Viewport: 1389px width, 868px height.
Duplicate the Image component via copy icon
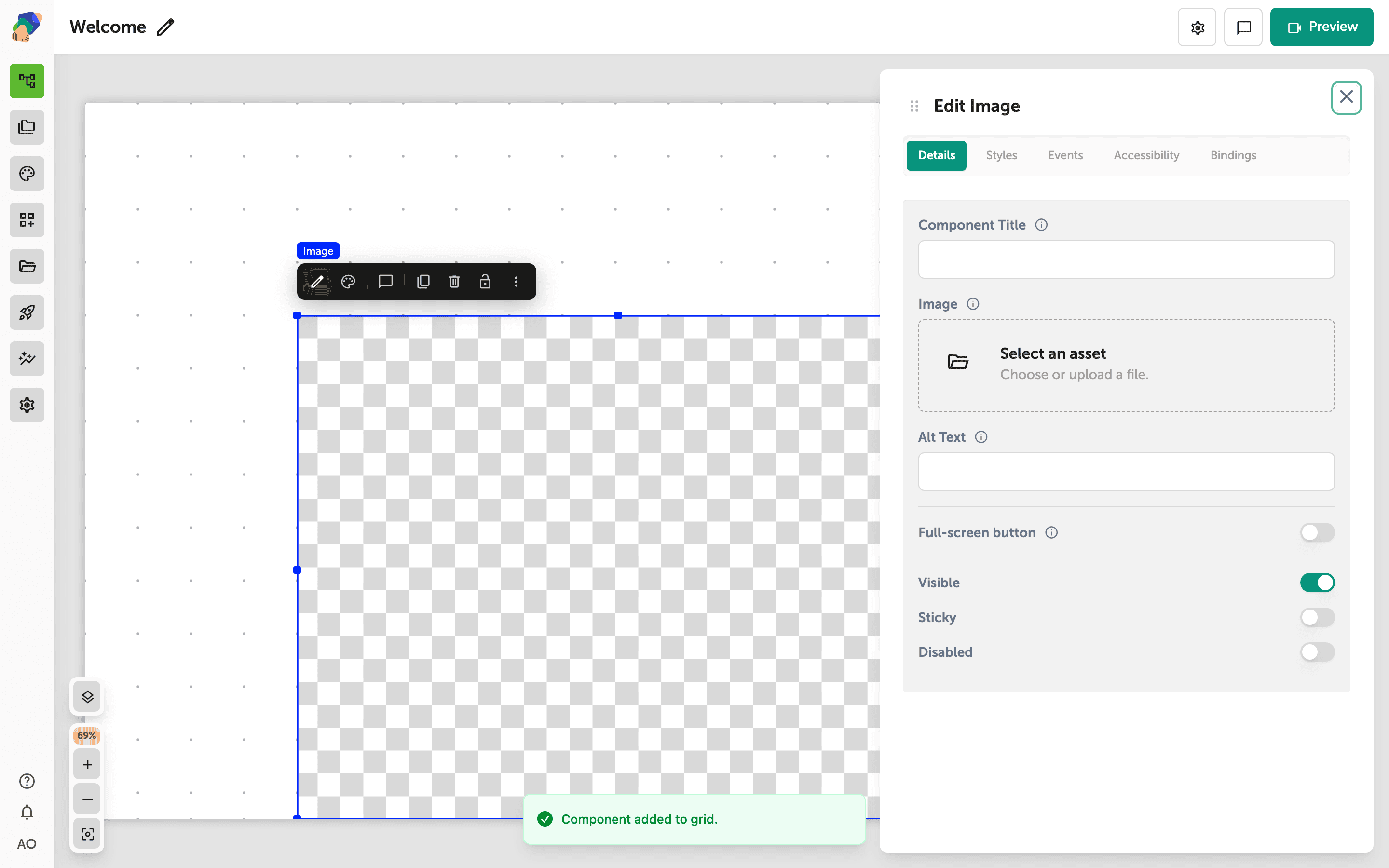423,281
